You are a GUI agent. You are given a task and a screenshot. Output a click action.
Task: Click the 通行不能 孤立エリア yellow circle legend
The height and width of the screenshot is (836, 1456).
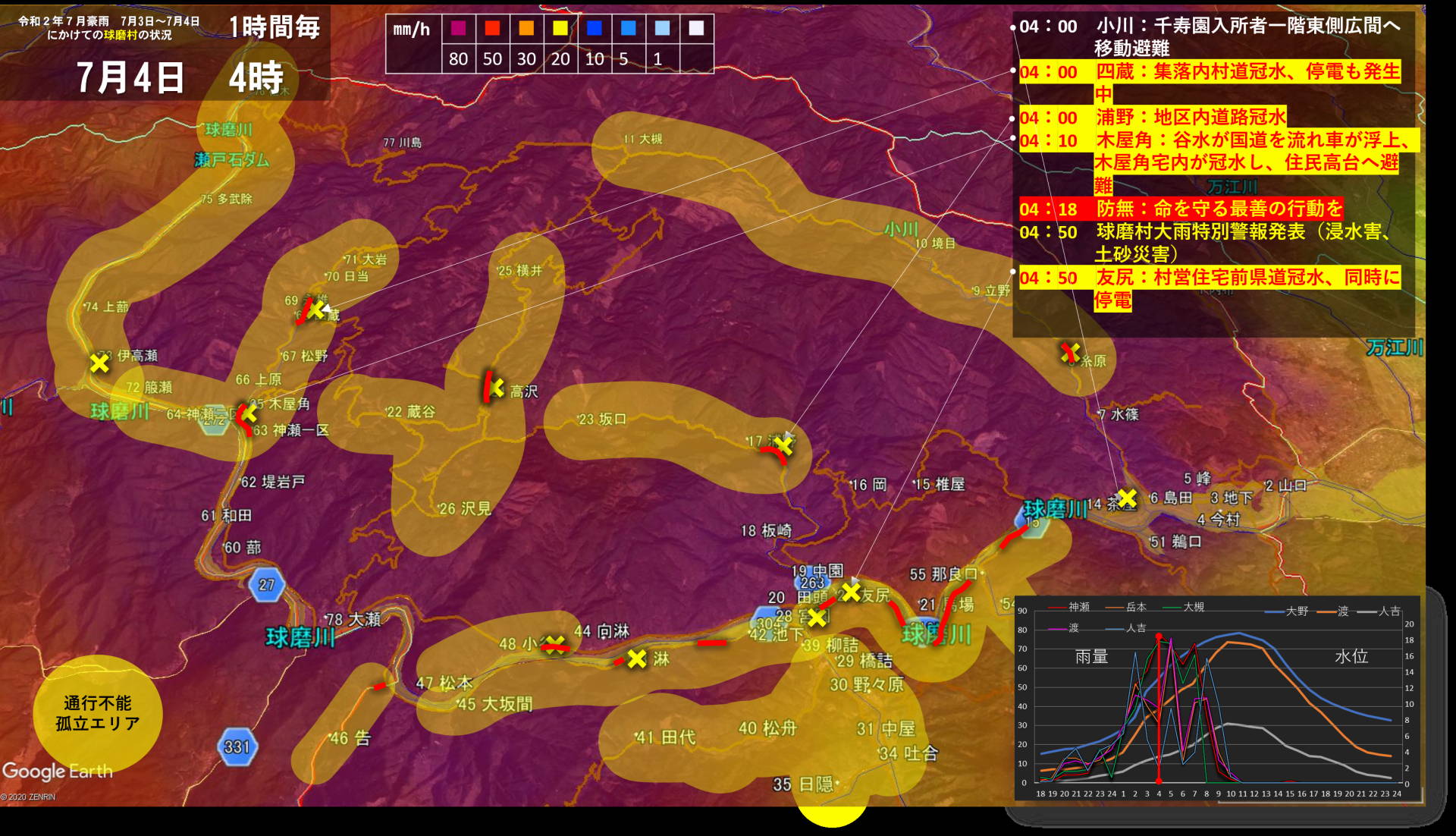[x=98, y=713]
